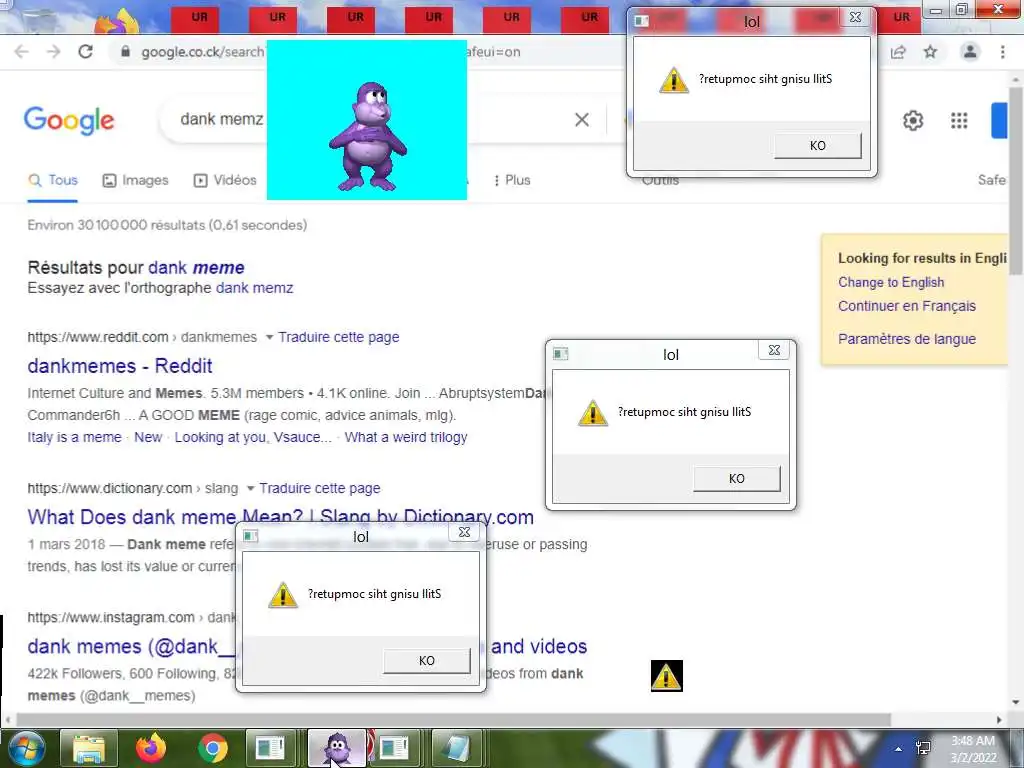Click Traduire cette page for dictionary.com

[319, 488]
